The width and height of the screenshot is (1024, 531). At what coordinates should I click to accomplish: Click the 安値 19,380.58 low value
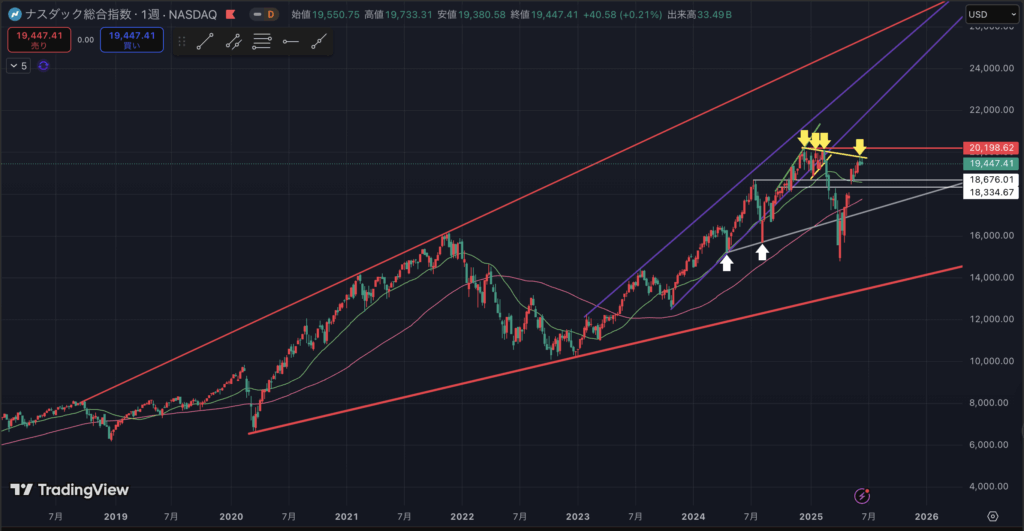(471, 14)
